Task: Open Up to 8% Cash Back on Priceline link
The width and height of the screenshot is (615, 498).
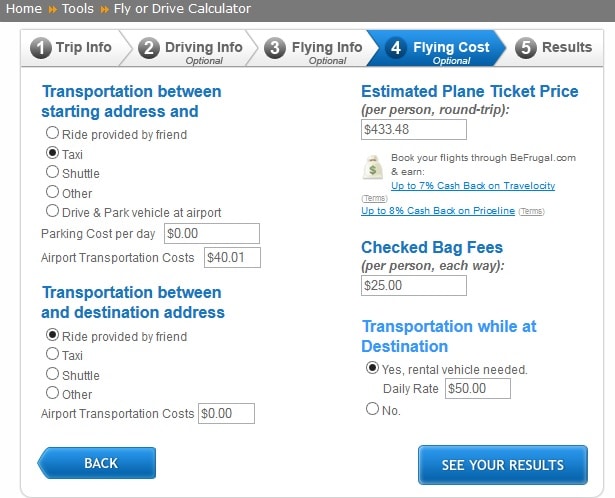Action: pos(438,211)
